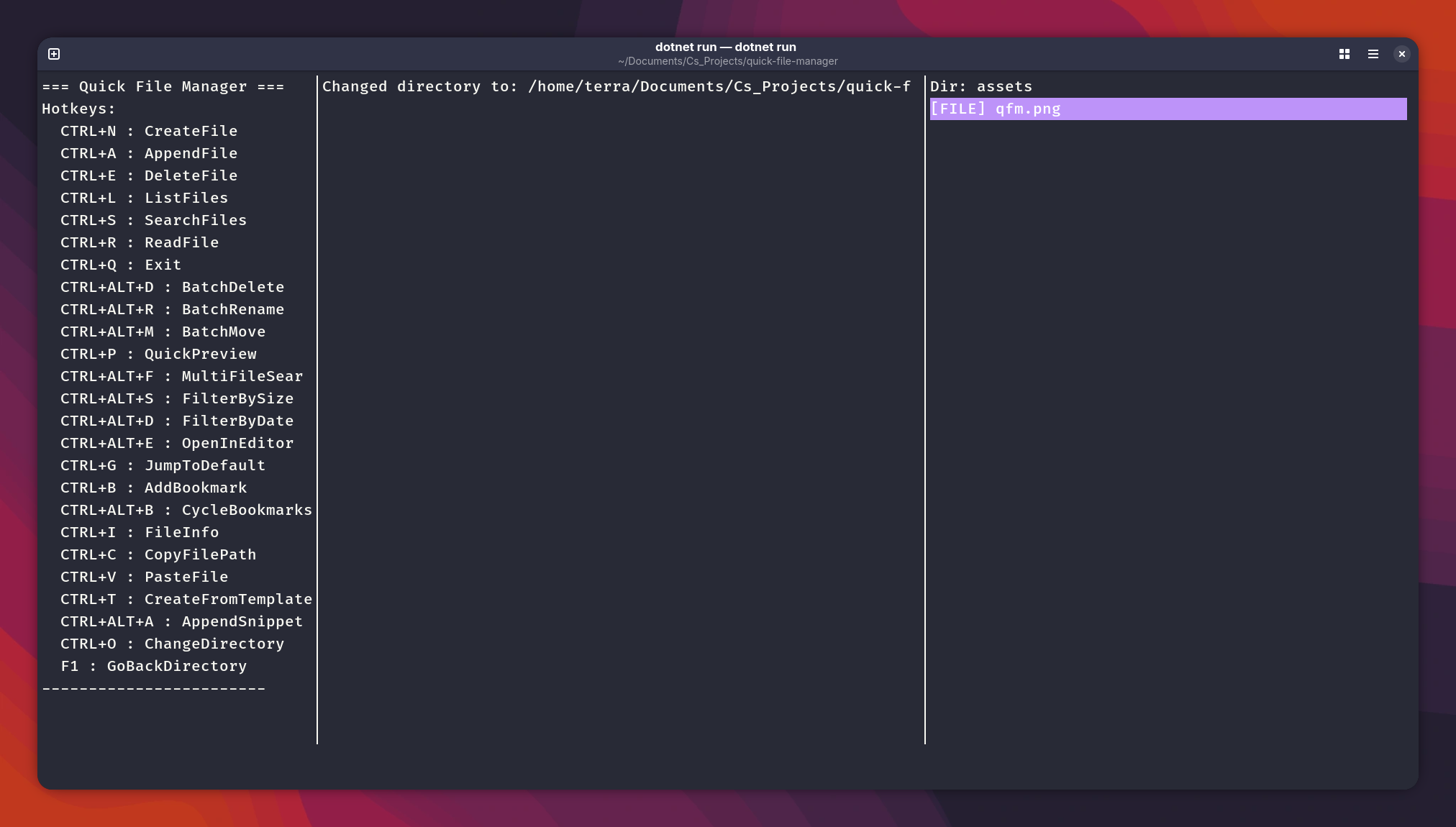
Task: Close the terminal window
Action: pos(1401,54)
